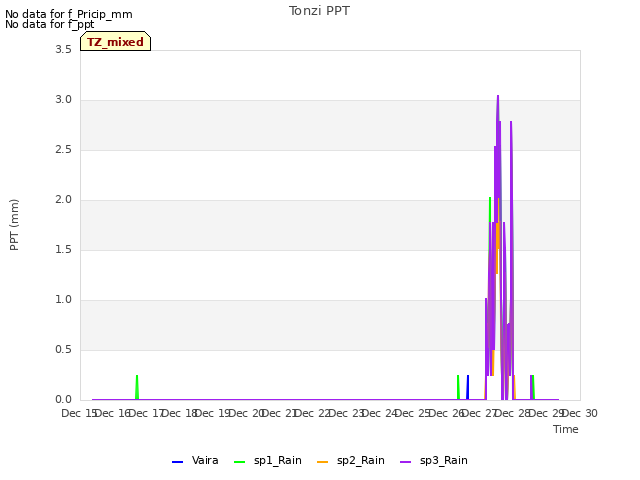Click the 1.0 y-axis tick label

click(63, 300)
